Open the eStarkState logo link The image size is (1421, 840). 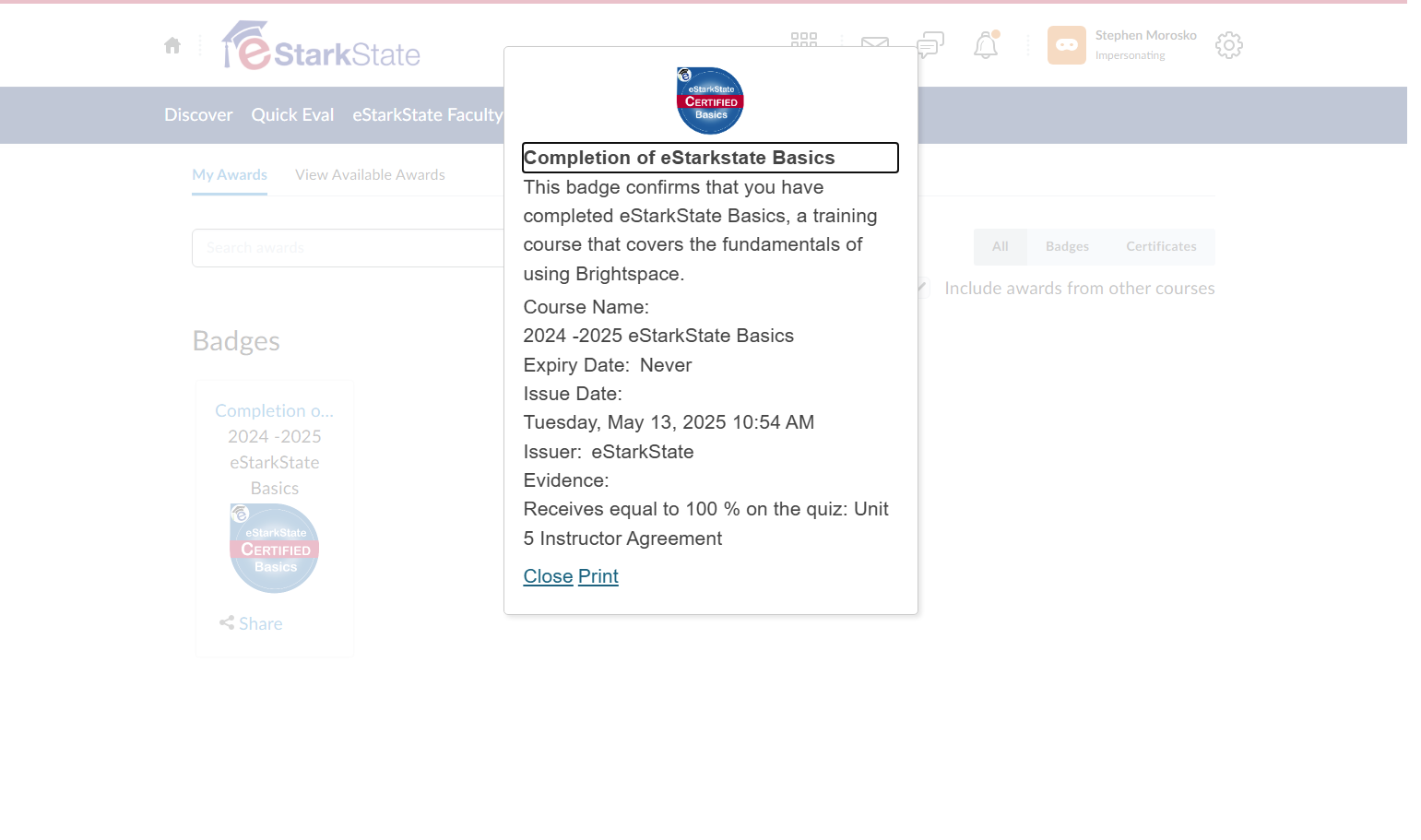point(321,45)
